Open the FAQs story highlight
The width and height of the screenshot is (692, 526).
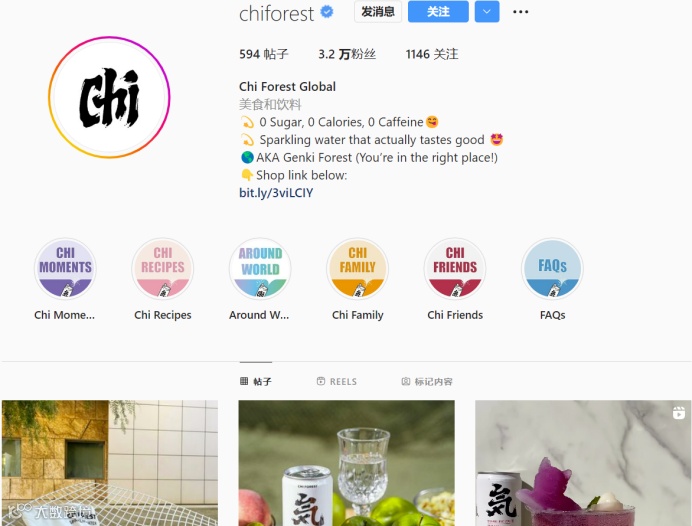coord(552,269)
